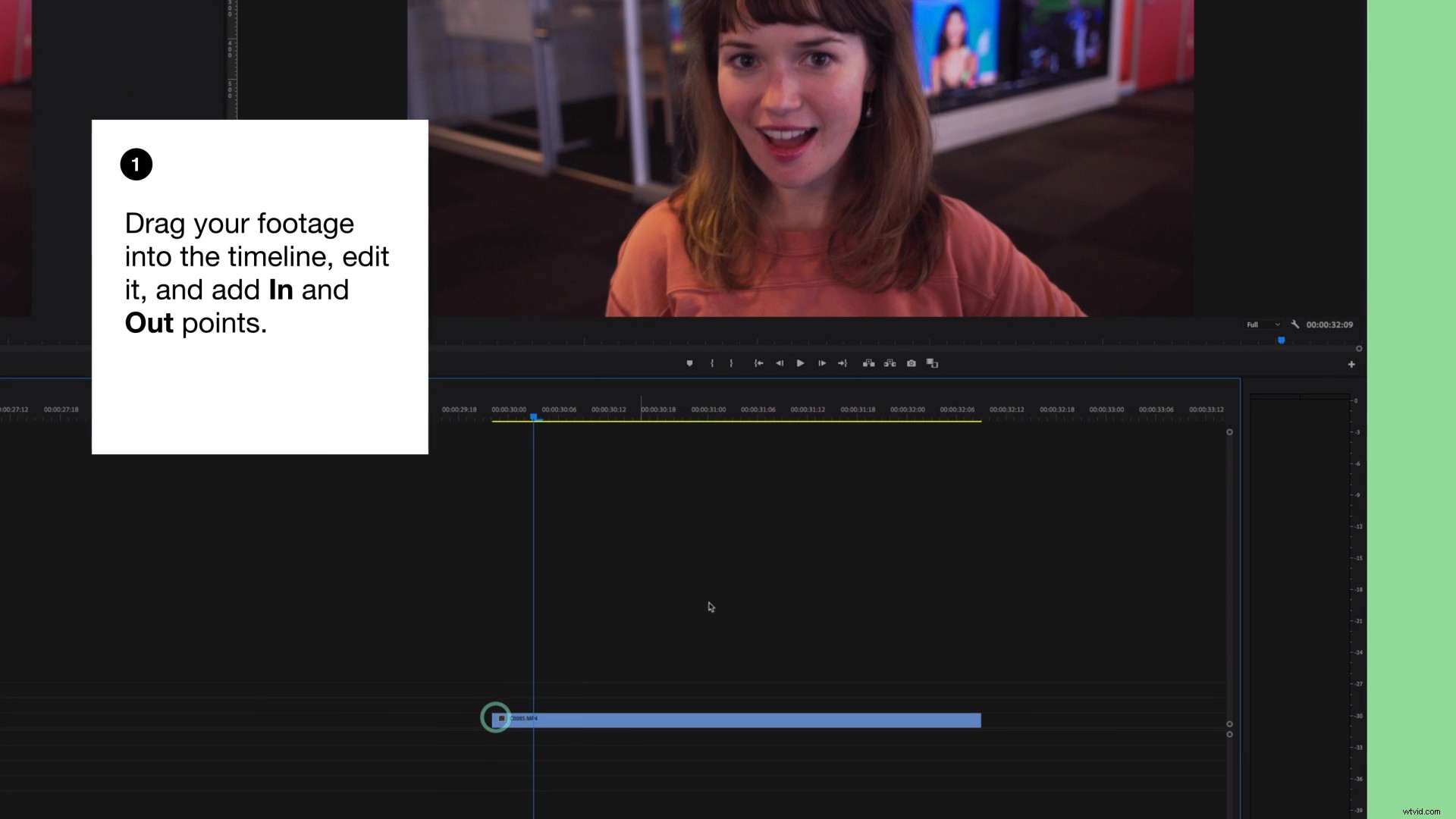The height and width of the screenshot is (819, 1456).
Task: Click Go to In Point
Action: coord(758,363)
